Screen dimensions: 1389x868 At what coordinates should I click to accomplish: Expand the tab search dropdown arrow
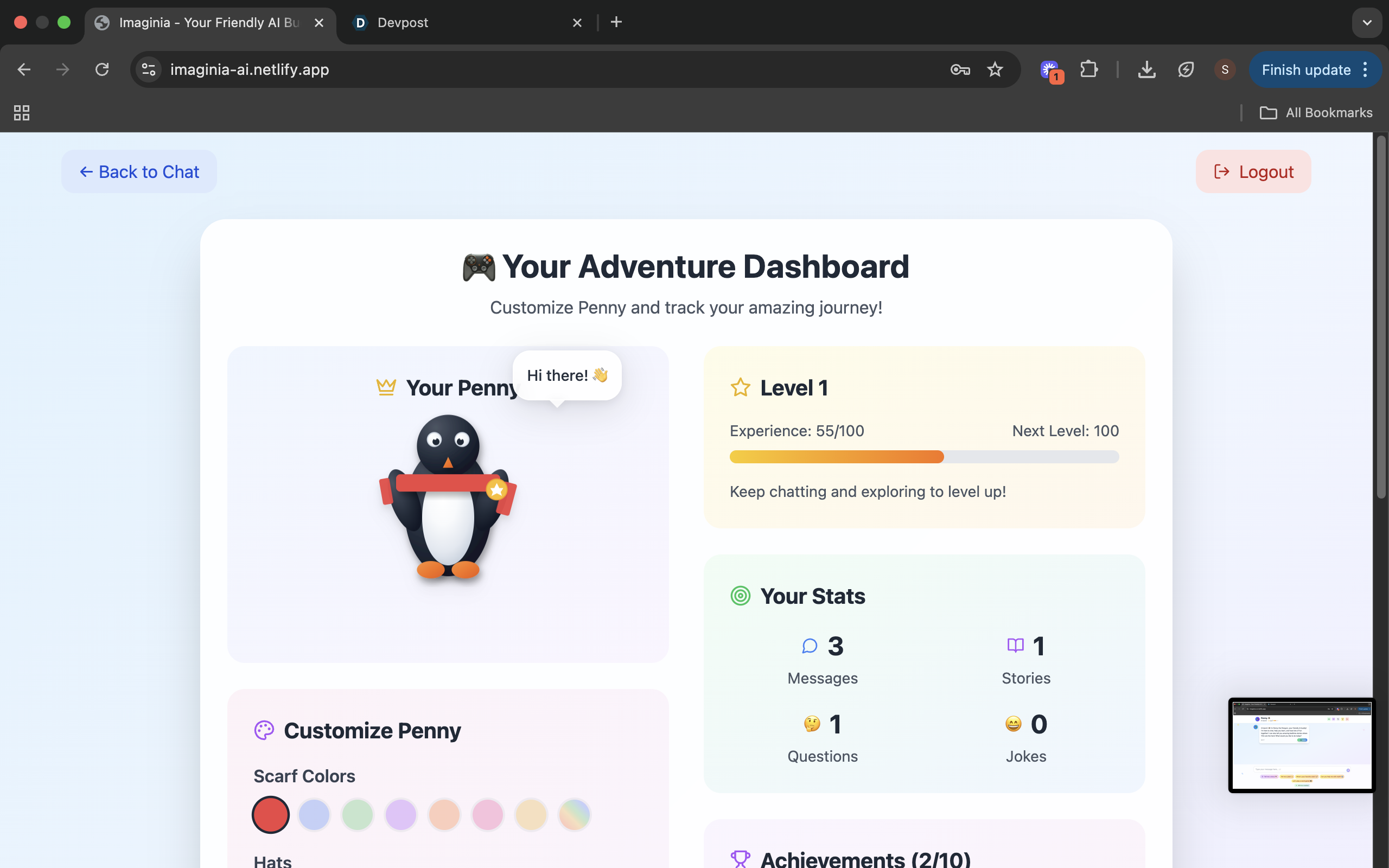point(1367,22)
